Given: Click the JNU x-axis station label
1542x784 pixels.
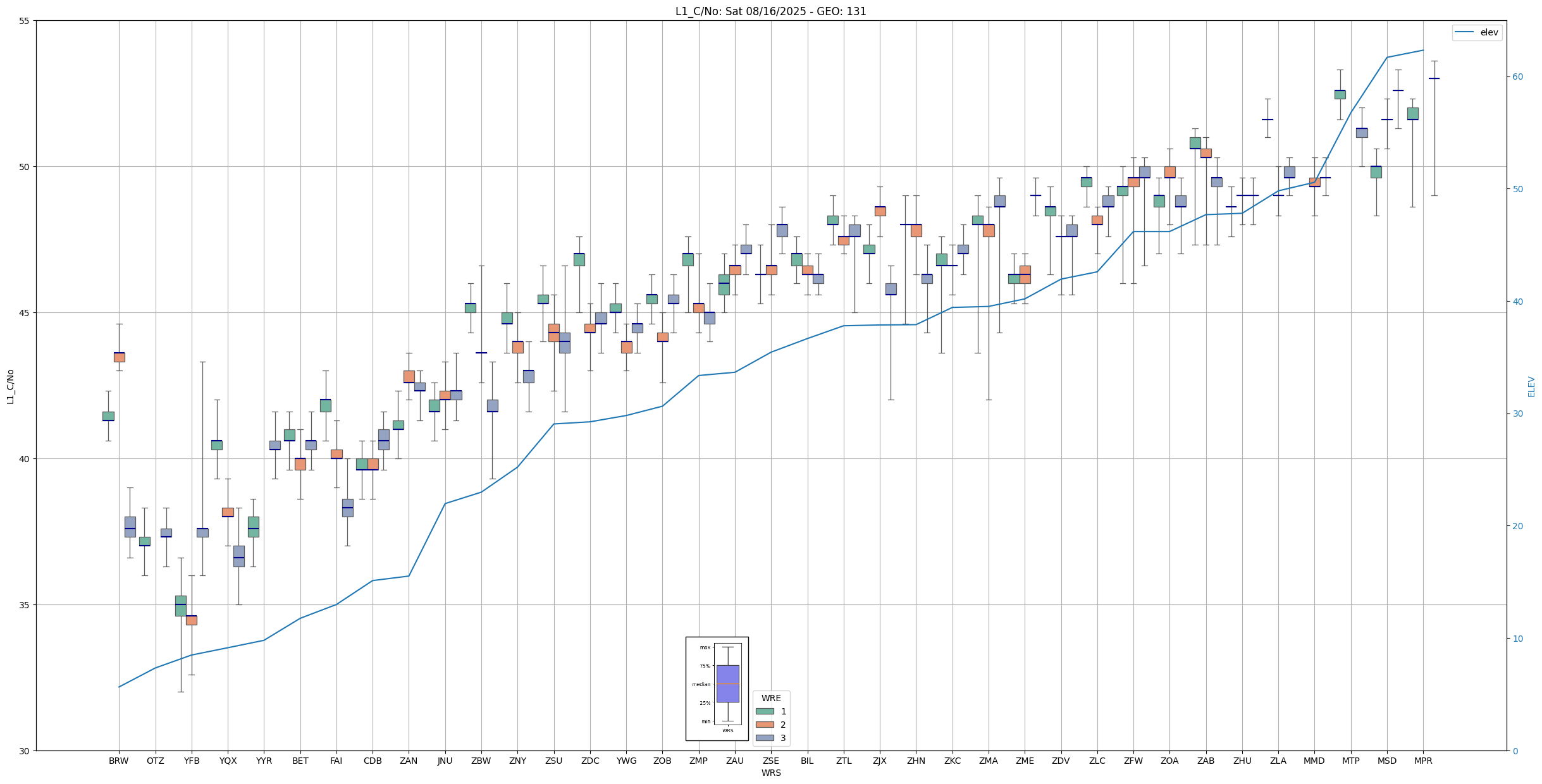Looking at the screenshot, I should coord(445,761).
